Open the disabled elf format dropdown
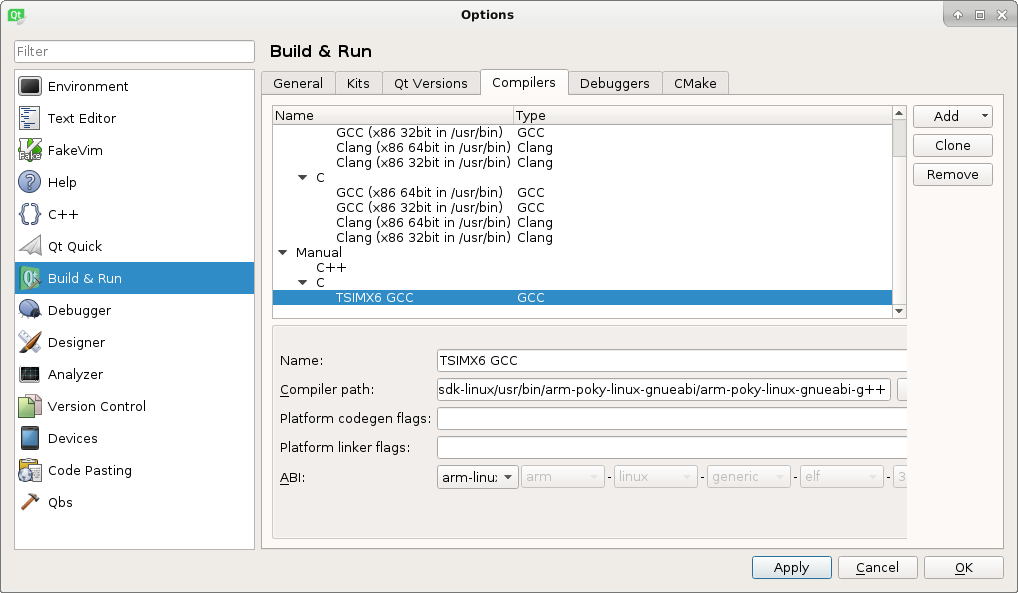Viewport: 1018px width, 593px height. click(841, 477)
